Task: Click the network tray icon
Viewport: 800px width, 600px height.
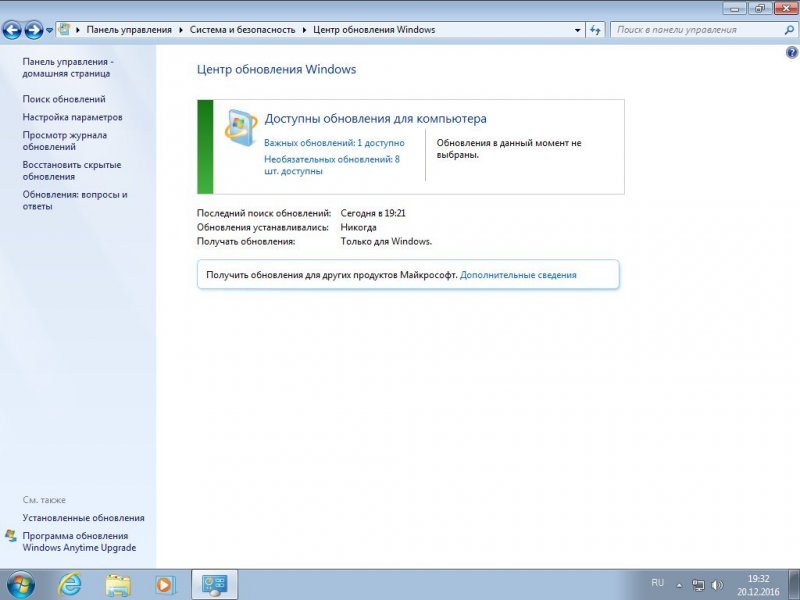Action: pos(698,585)
